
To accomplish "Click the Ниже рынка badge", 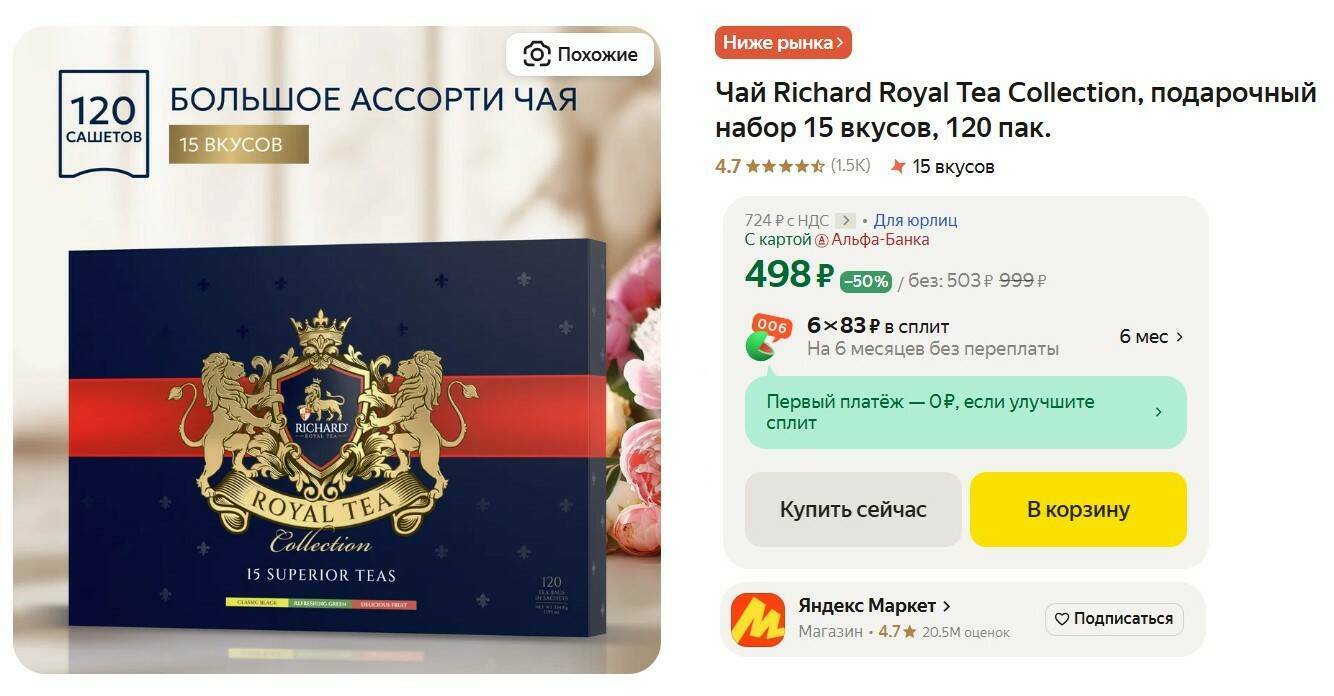I will click(783, 43).
